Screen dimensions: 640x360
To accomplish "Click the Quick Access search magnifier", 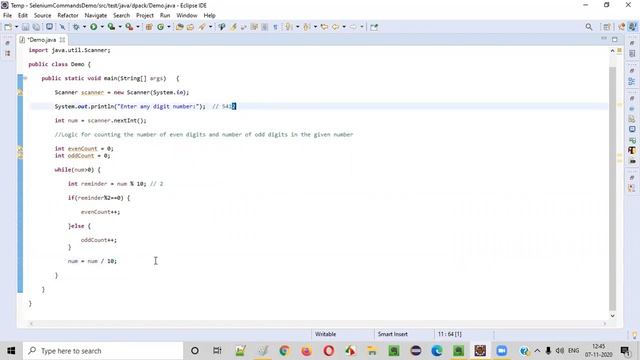I will pos(589,27).
